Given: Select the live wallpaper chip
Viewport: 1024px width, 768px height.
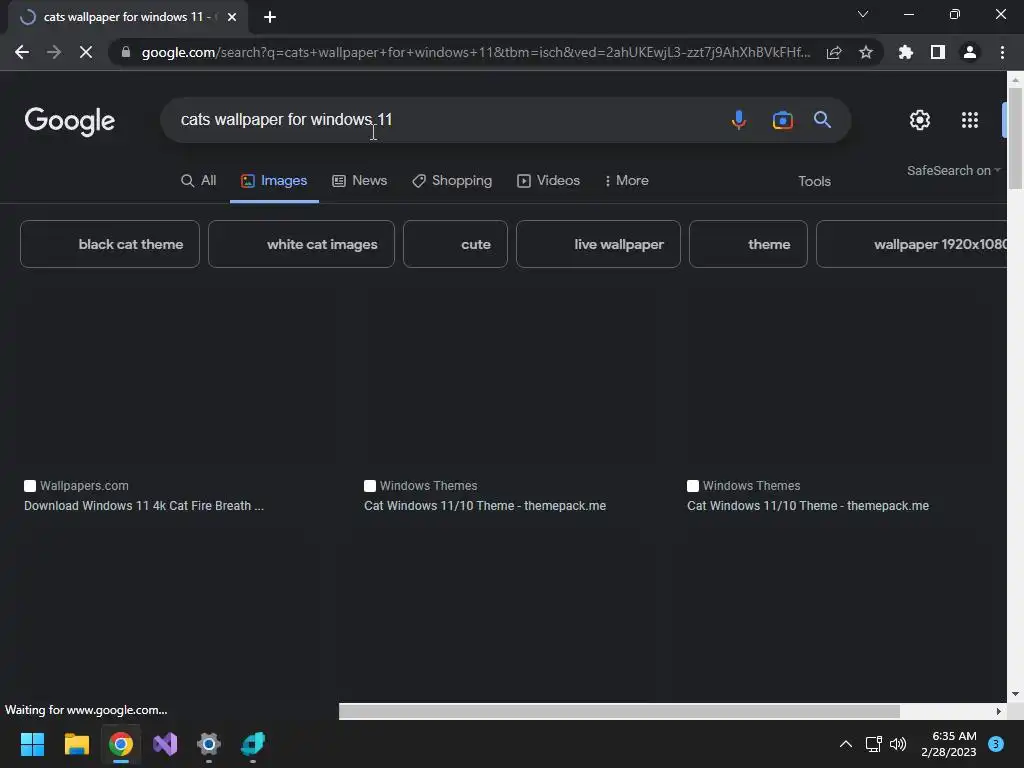Looking at the screenshot, I should (598, 244).
